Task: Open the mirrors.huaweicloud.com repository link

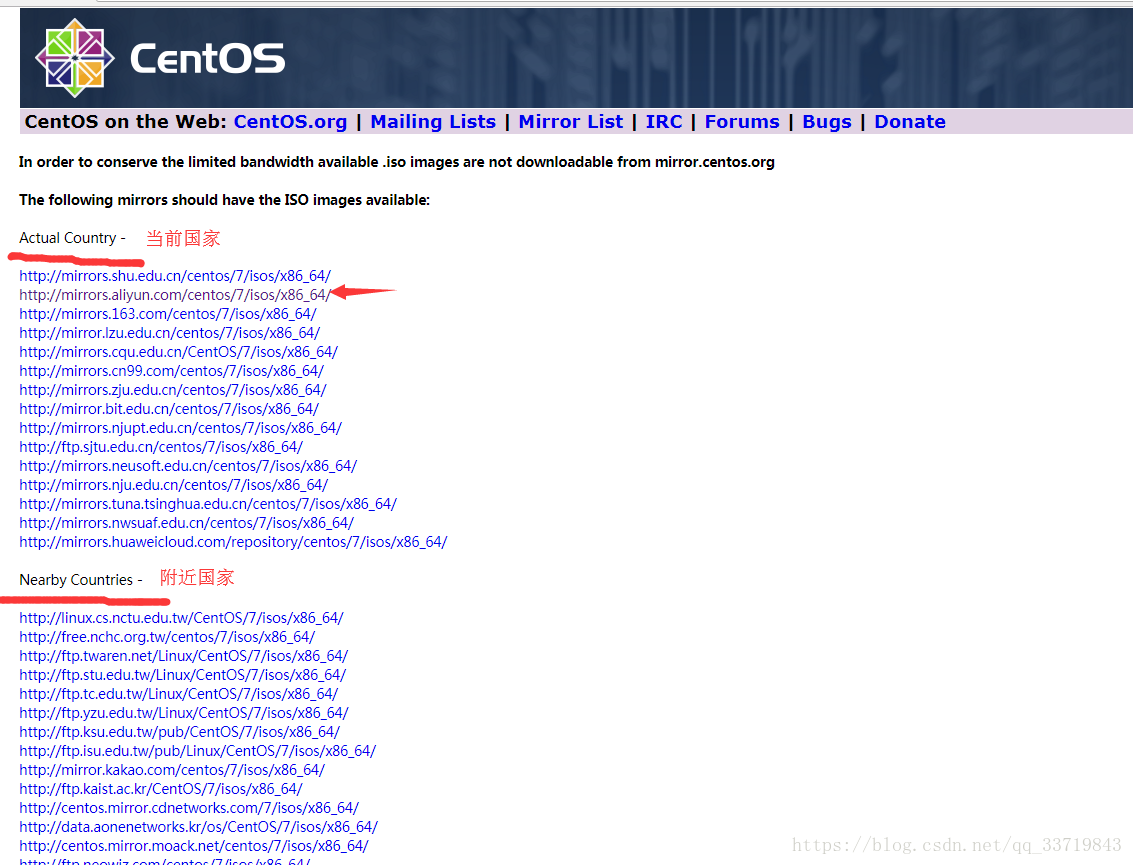Action: coord(233,542)
